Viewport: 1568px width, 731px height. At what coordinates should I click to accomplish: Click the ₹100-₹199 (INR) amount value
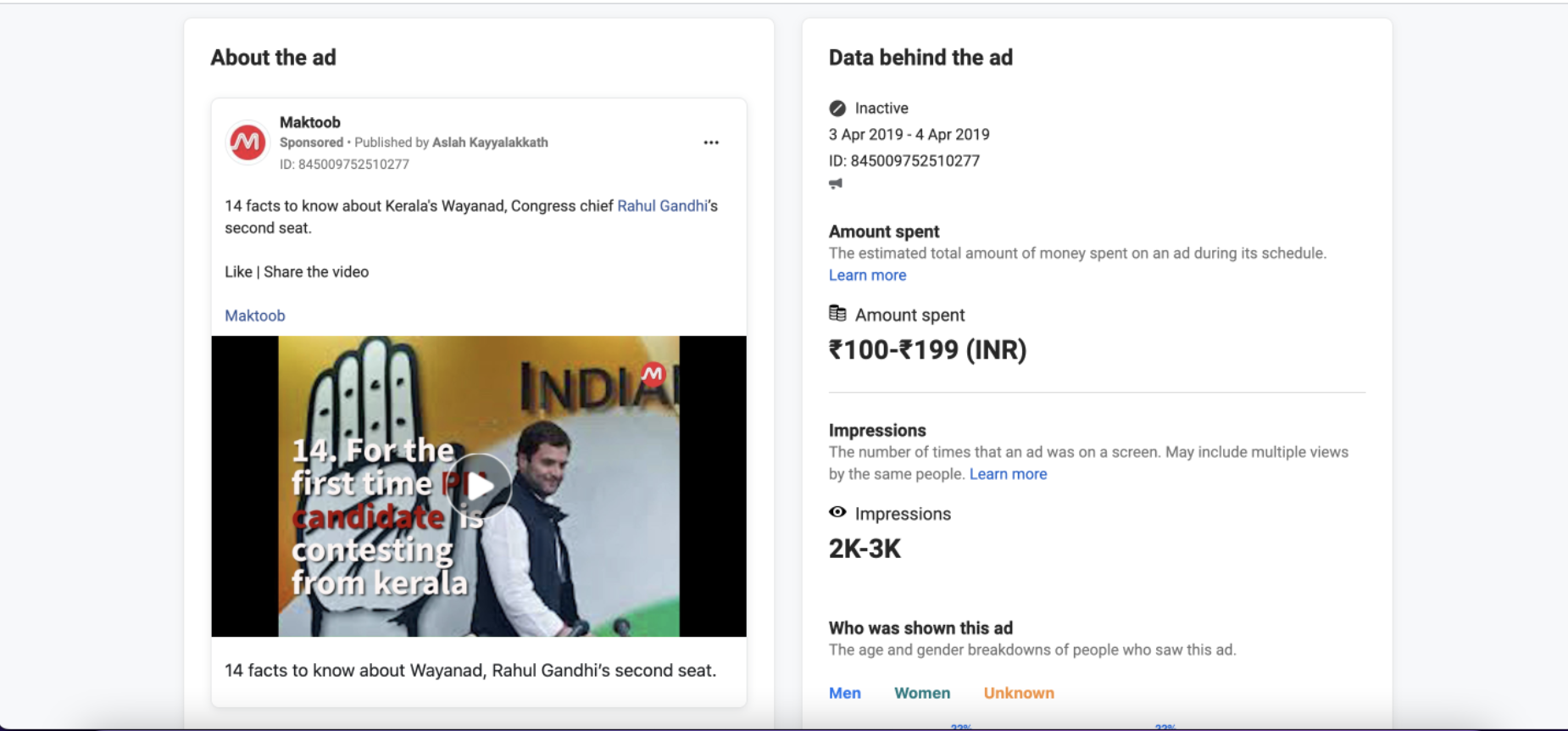click(928, 349)
